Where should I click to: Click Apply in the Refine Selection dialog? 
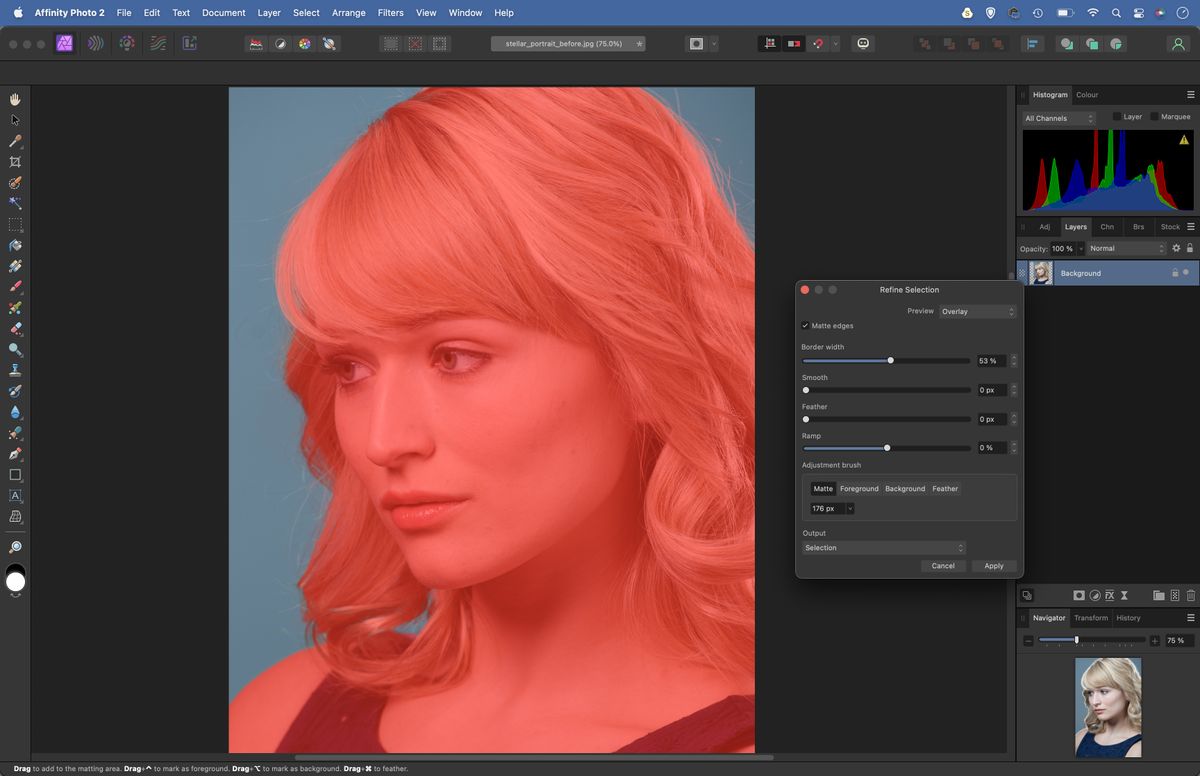tap(993, 565)
